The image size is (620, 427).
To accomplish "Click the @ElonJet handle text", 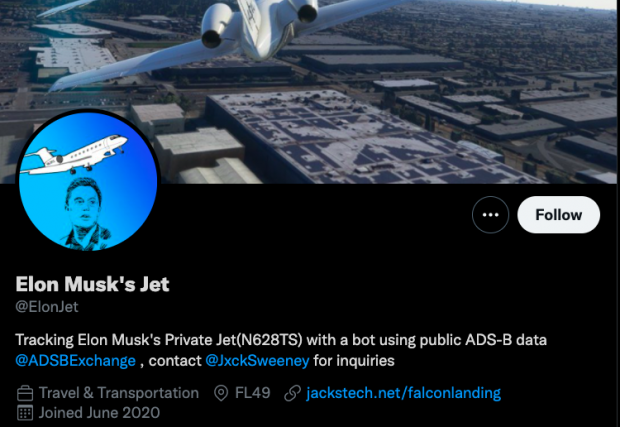I will [x=47, y=307].
